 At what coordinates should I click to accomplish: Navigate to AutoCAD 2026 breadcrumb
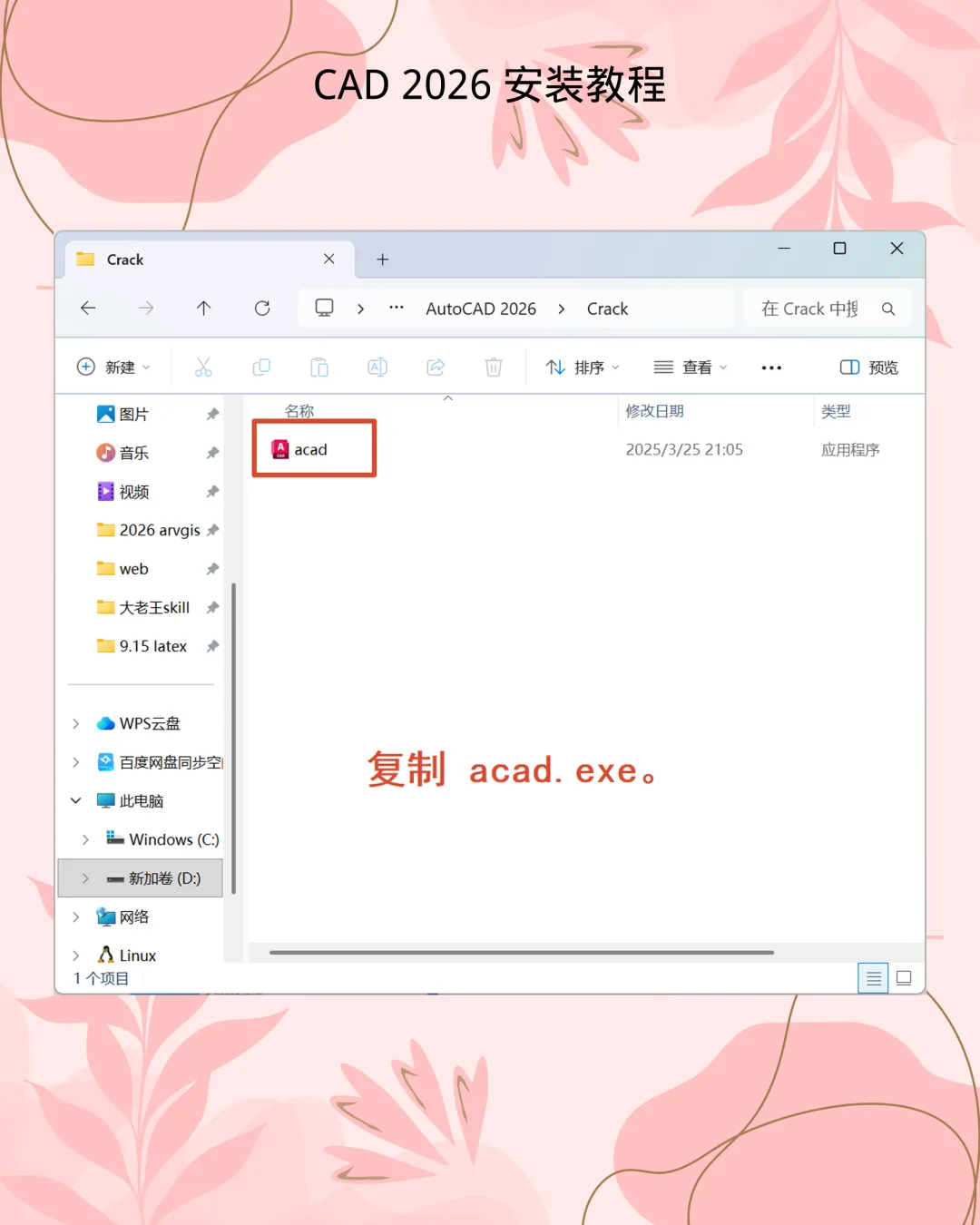[481, 309]
